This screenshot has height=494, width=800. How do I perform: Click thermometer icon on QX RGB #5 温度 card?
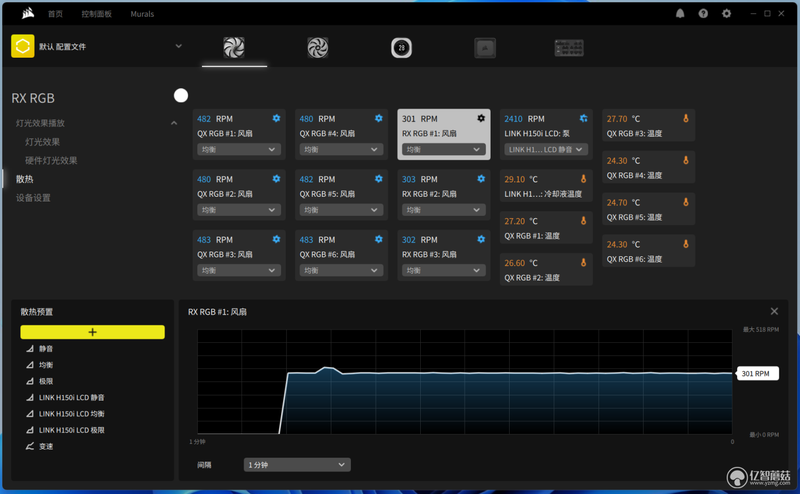point(686,202)
